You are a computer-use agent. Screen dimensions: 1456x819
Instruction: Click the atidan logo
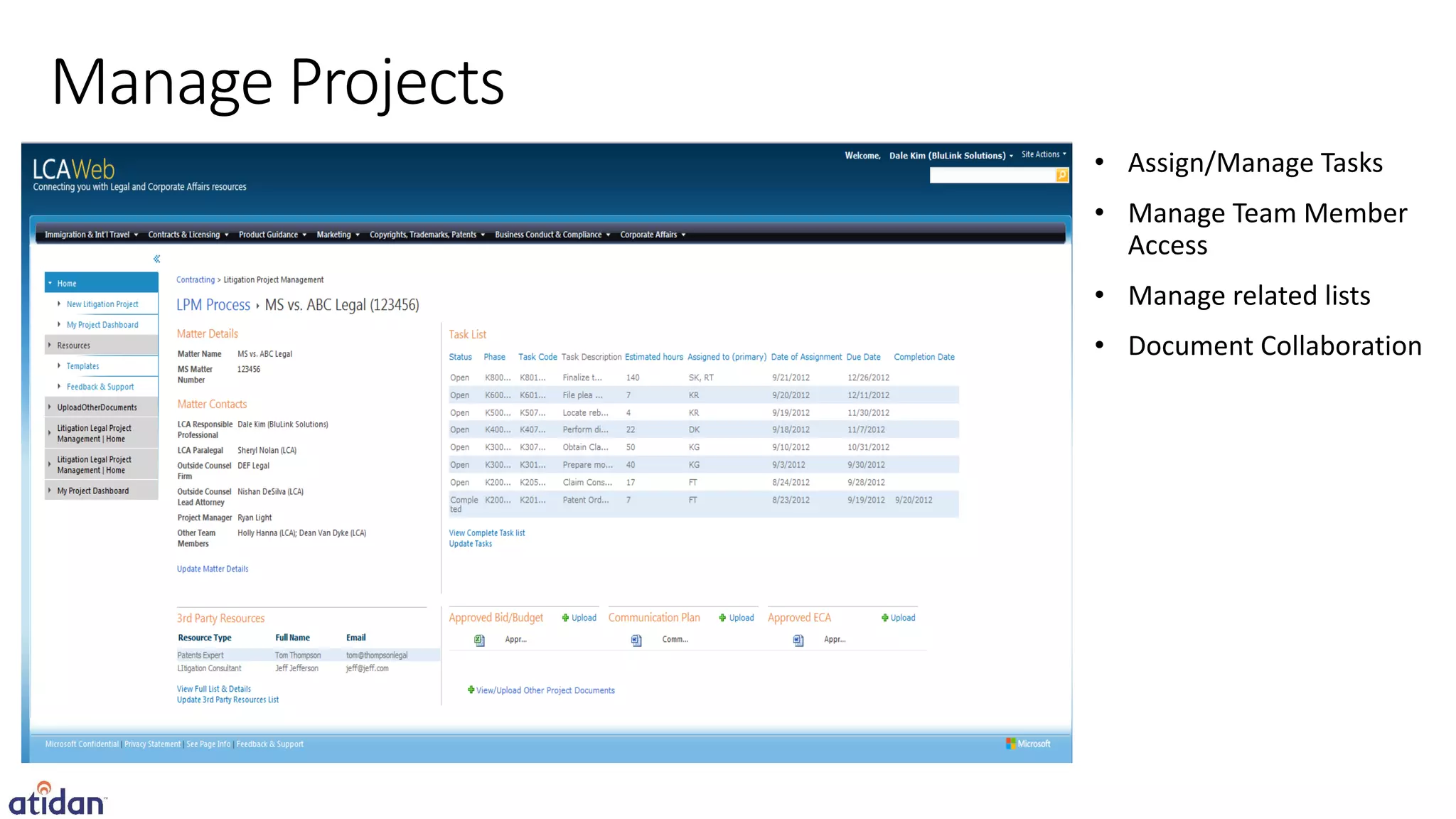57,799
